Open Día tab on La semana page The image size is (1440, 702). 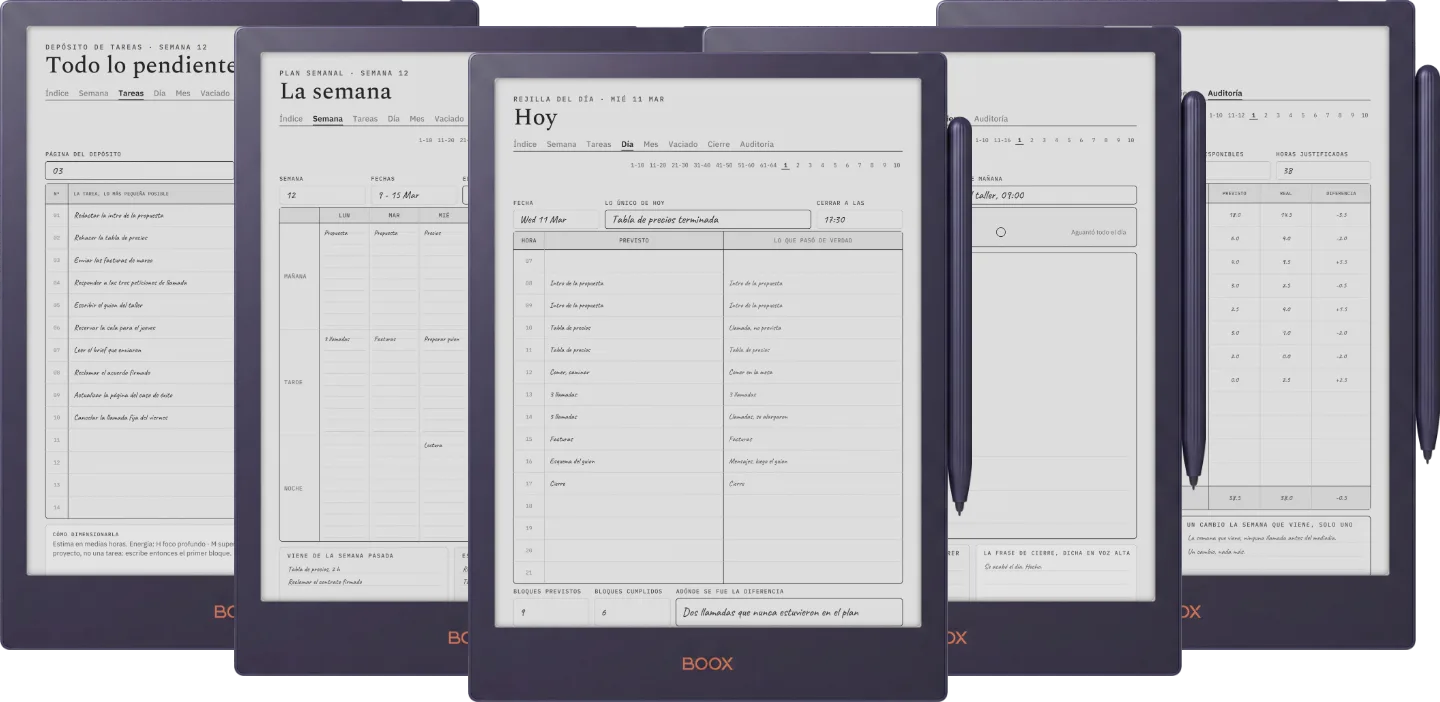393,119
